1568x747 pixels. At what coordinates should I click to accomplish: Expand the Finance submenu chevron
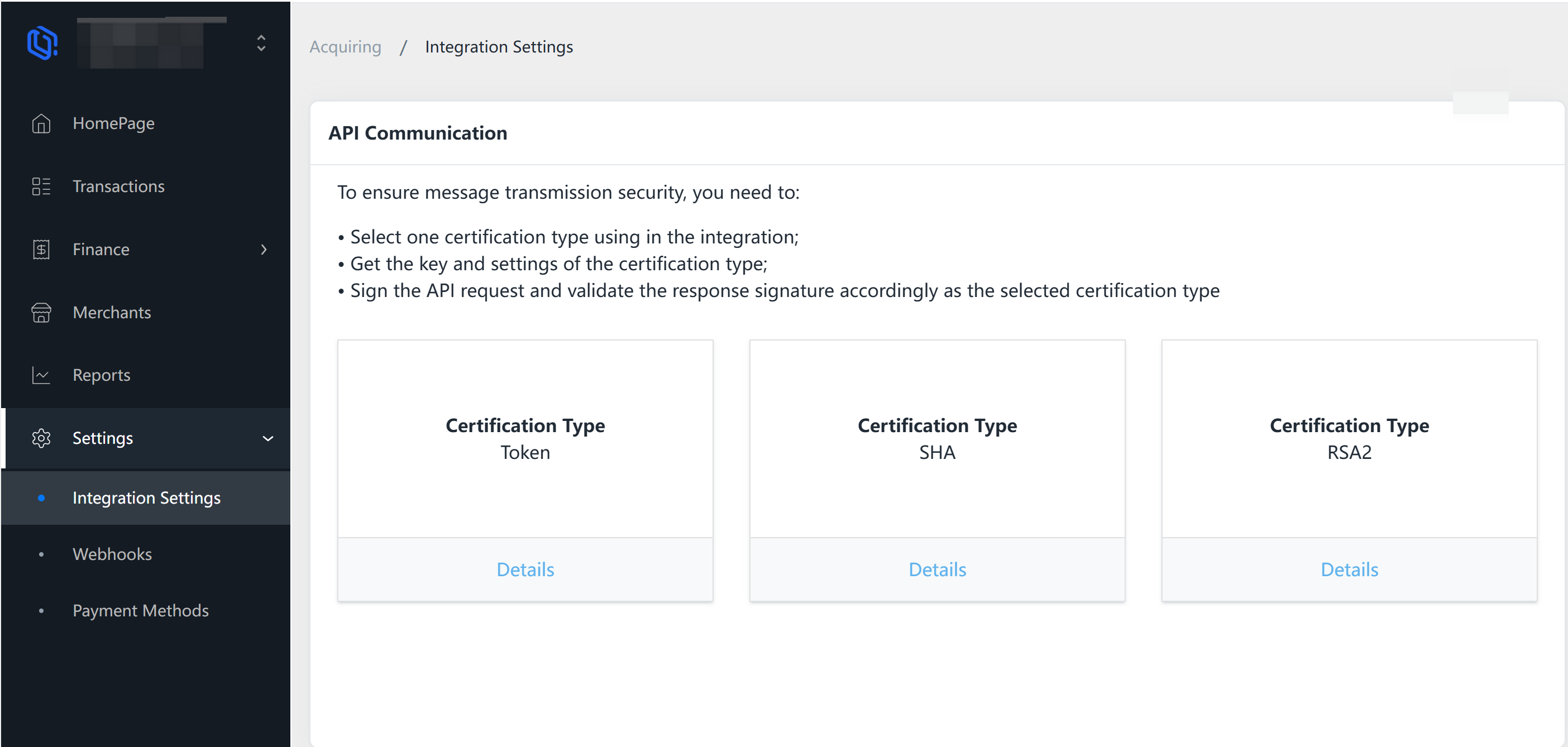coord(264,250)
